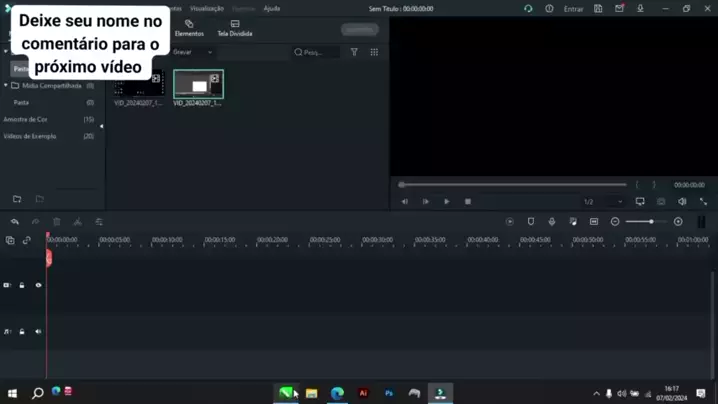Viewport: 718px width, 404px height.
Task: Click the add track icon
Action: pyautogui.click(x=10, y=240)
